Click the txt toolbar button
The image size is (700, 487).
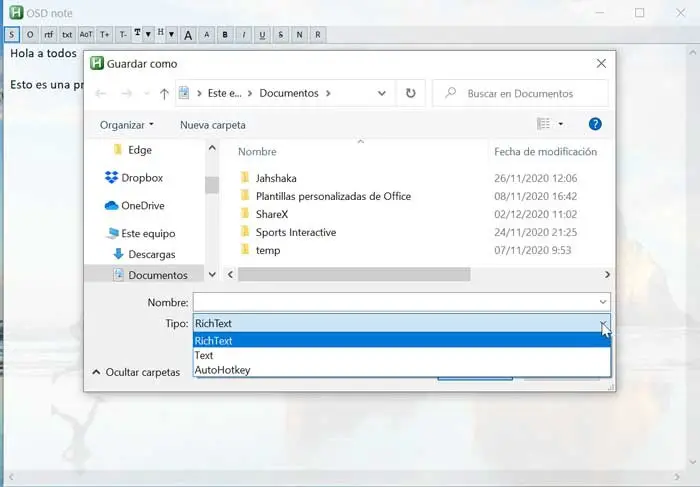pos(67,34)
